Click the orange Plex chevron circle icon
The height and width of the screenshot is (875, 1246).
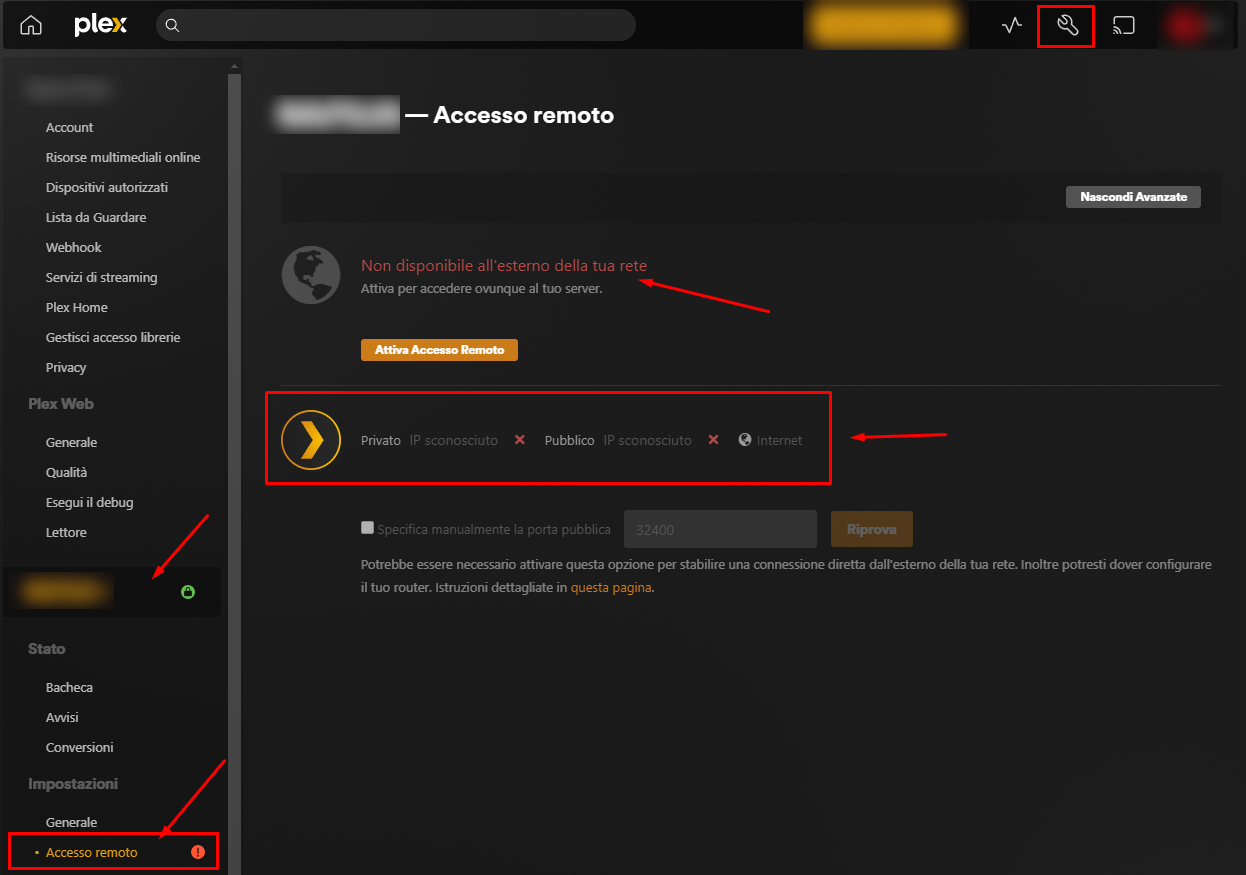tap(311, 439)
